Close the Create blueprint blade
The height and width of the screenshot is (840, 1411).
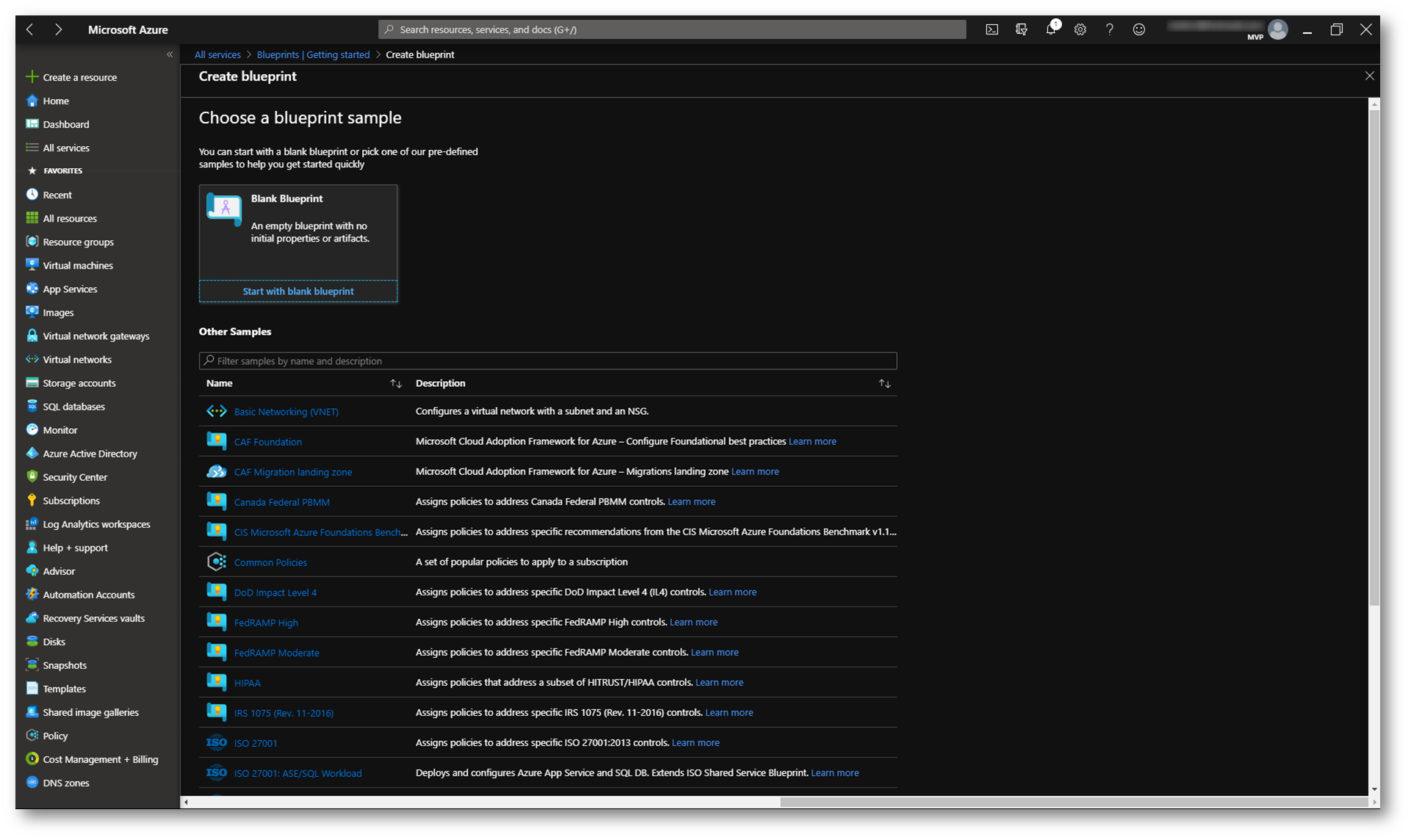click(1369, 76)
